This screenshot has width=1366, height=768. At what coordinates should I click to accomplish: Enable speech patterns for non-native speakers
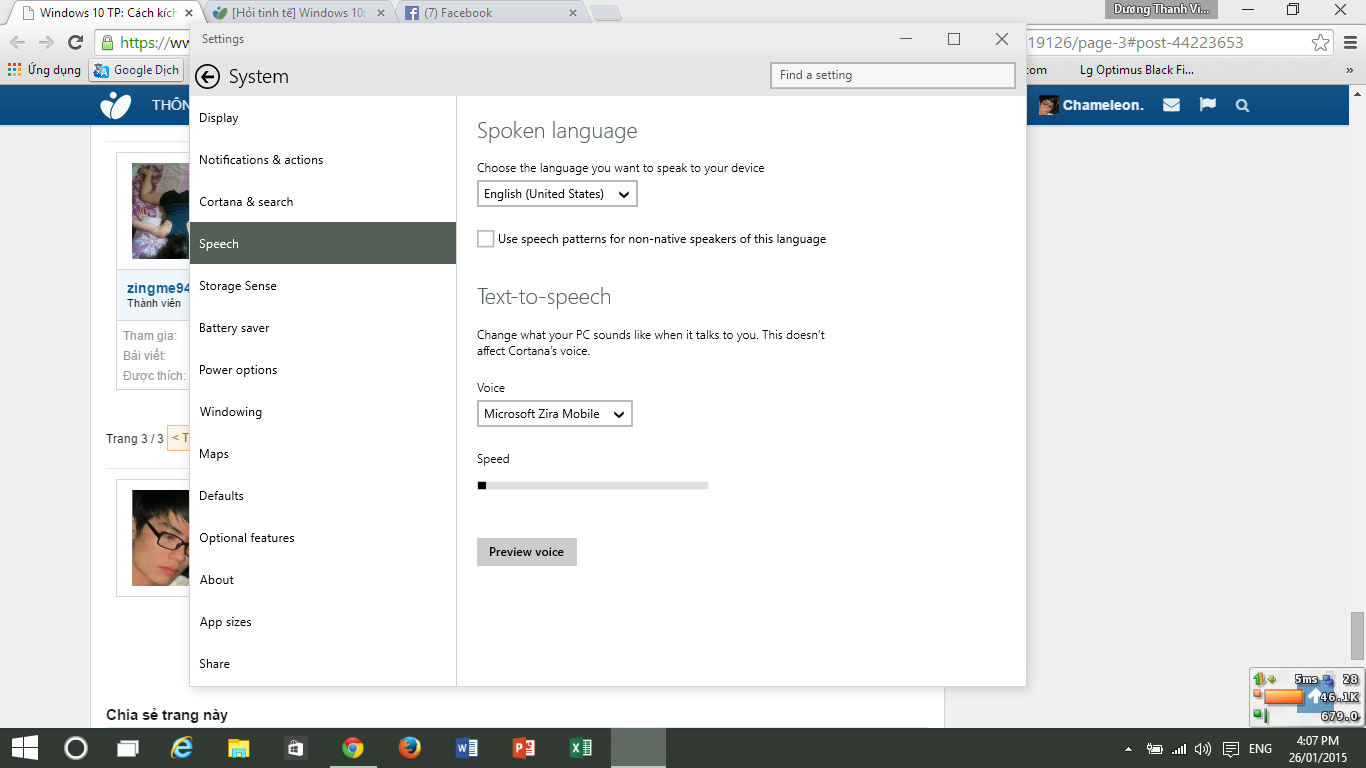pyautogui.click(x=486, y=239)
